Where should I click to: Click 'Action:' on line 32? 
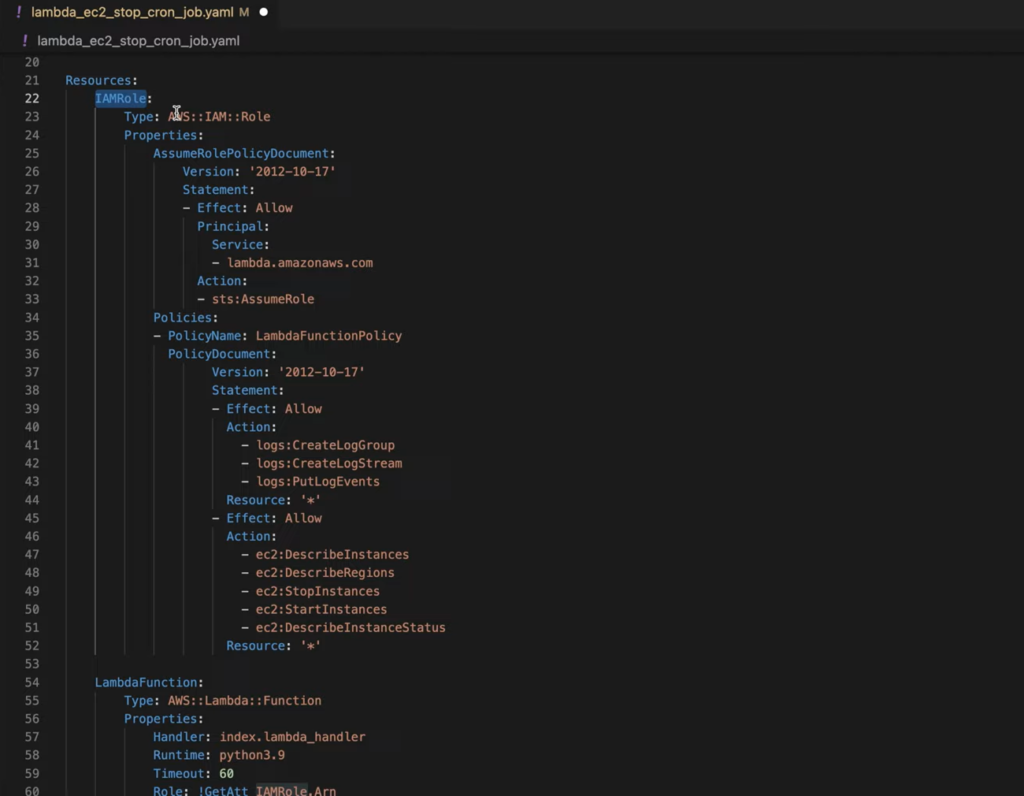[x=222, y=281]
